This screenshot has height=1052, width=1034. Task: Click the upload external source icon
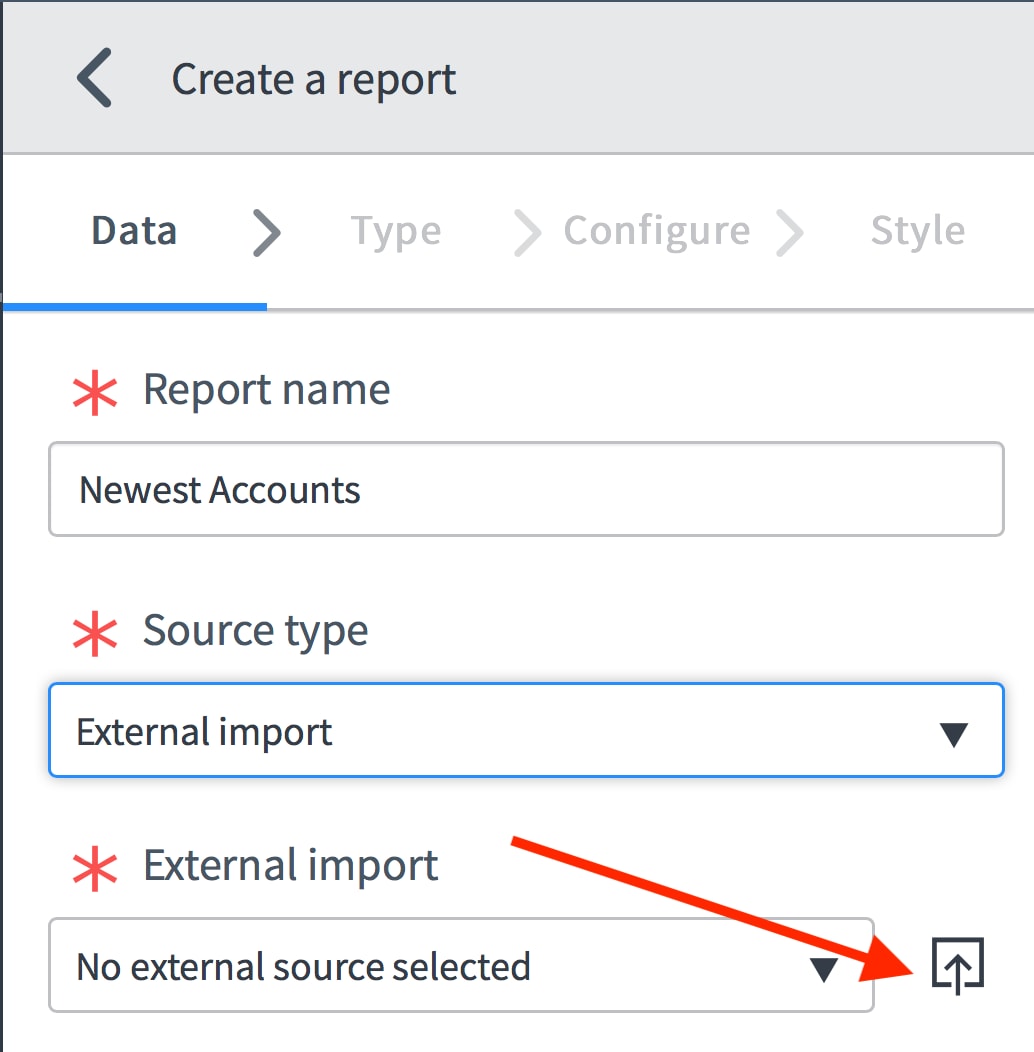[x=957, y=966]
